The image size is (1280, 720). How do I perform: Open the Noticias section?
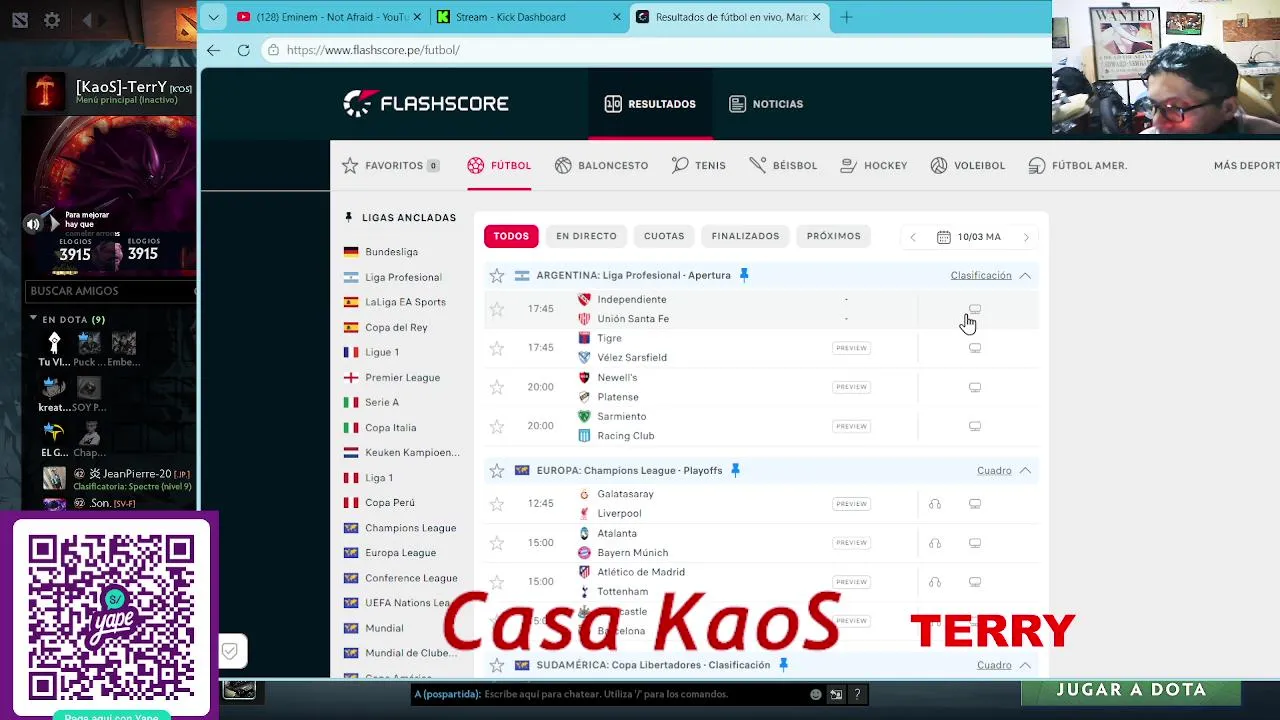click(x=766, y=104)
